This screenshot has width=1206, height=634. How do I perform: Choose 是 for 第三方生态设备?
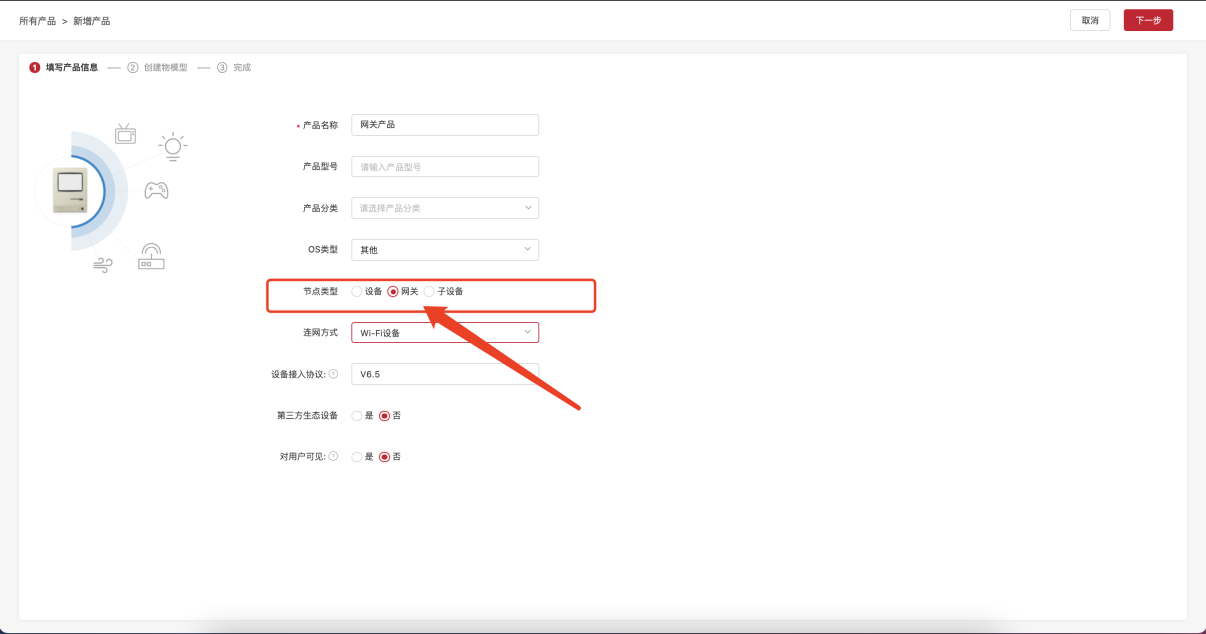click(357, 415)
